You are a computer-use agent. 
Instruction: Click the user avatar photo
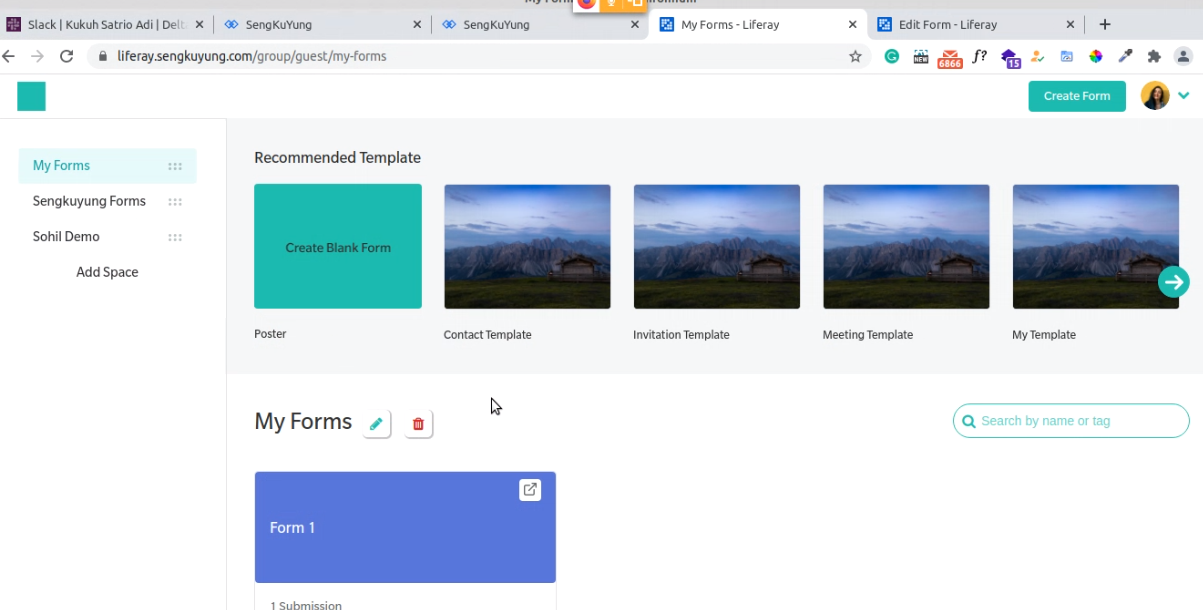pyautogui.click(x=1155, y=96)
